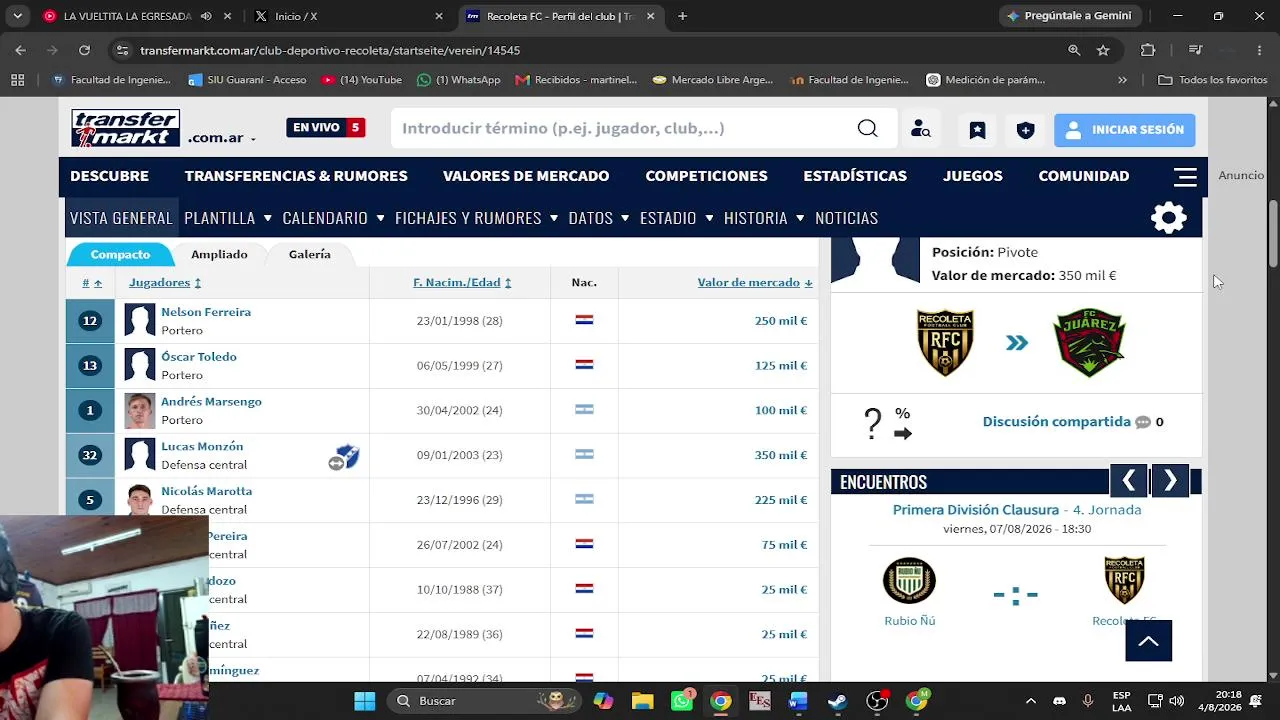The width and height of the screenshot is (1280, 720).
Task: Click Pregúntale a Gemini button
Action: click(x=1069, y=16)
